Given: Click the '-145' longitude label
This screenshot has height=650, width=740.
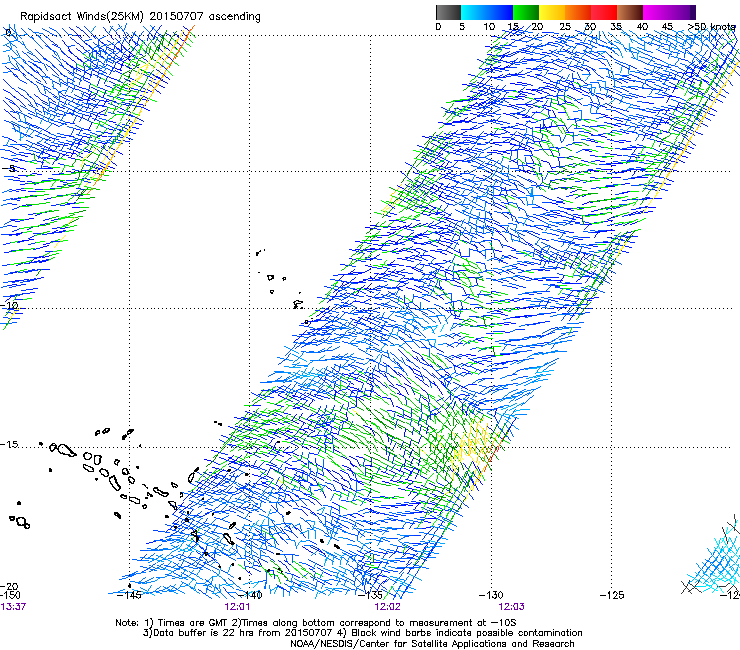Looking at the screenshot, I should tap(128, 595).
